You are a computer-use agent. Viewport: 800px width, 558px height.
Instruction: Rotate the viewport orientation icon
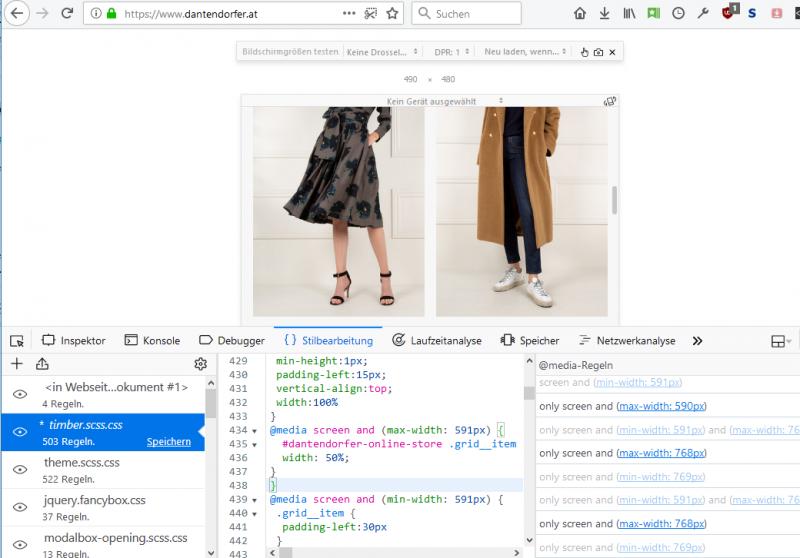pos(609,101)
